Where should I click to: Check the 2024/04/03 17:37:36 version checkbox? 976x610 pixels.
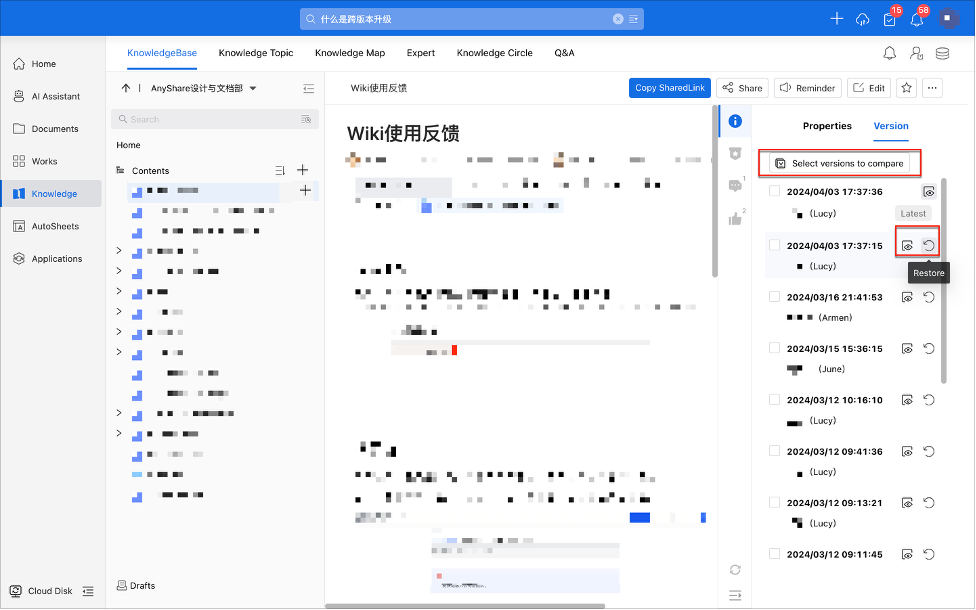tap(774, 191)
